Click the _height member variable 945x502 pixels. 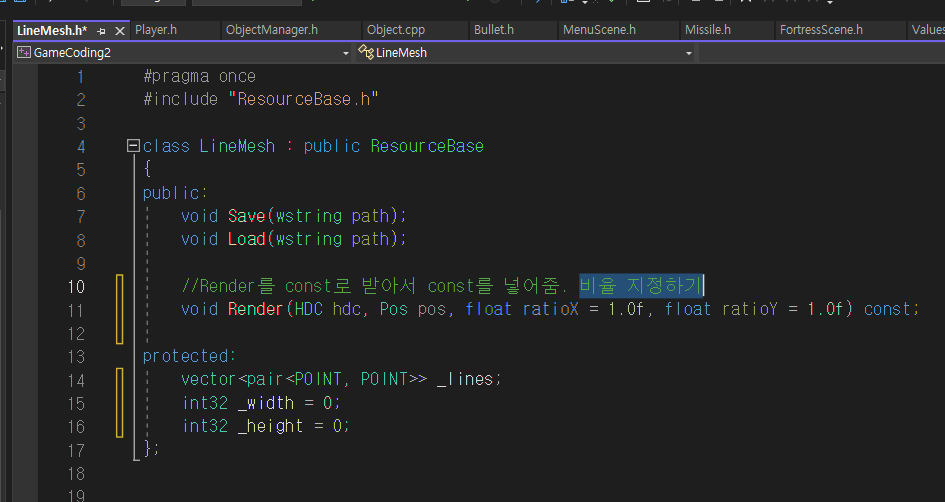[270, 426]
